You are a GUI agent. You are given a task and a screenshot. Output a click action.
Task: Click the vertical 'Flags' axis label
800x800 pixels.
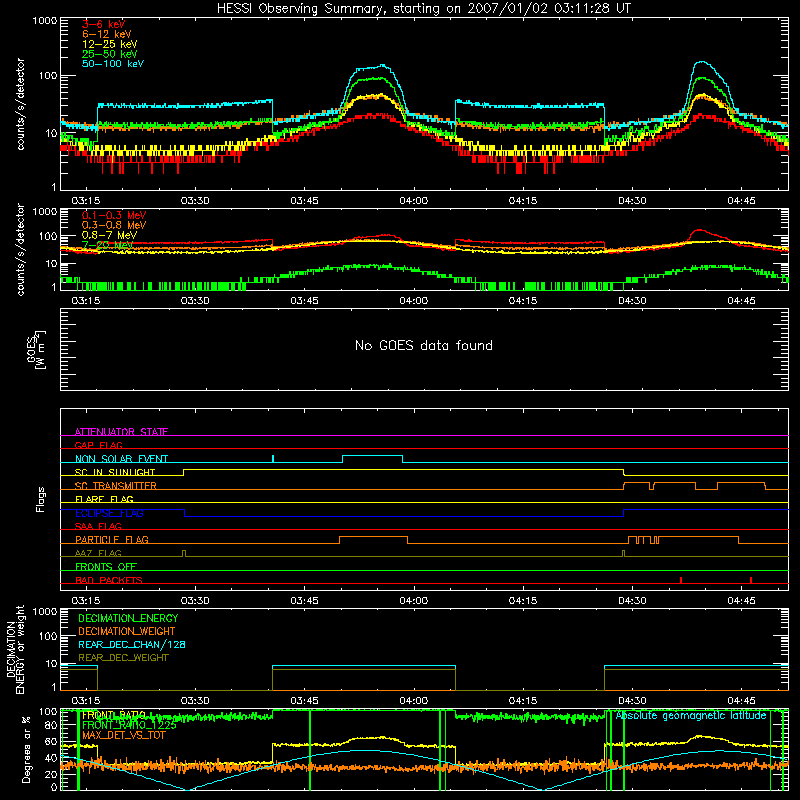[41, 499]
